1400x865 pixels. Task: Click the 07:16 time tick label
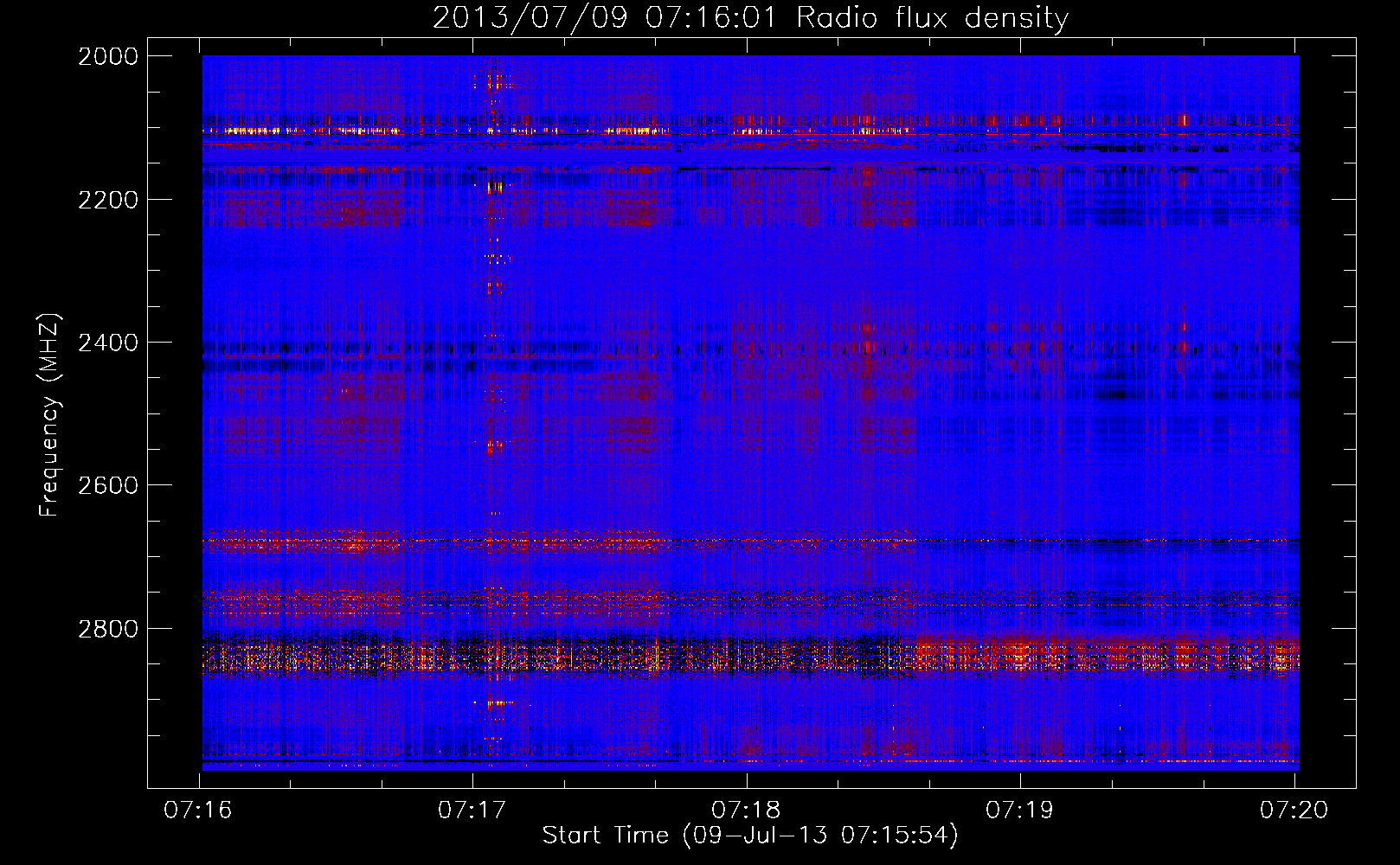[198, 810]
